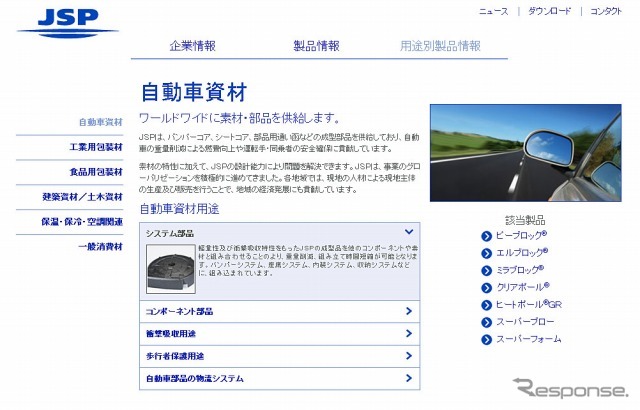Select 自動車資材 in the sidebar
The height and width of the screenshot is (410, 640).
pyautogui.click(x=100, y=122)
